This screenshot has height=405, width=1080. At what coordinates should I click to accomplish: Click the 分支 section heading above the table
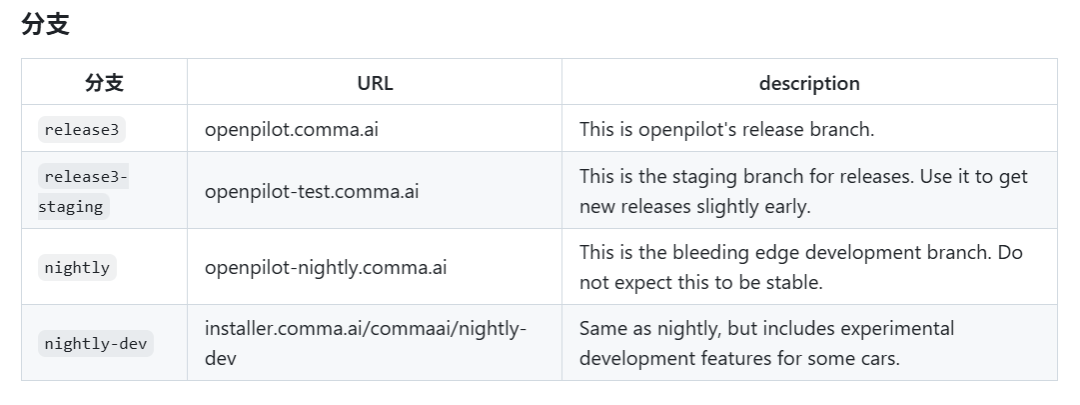45,25
